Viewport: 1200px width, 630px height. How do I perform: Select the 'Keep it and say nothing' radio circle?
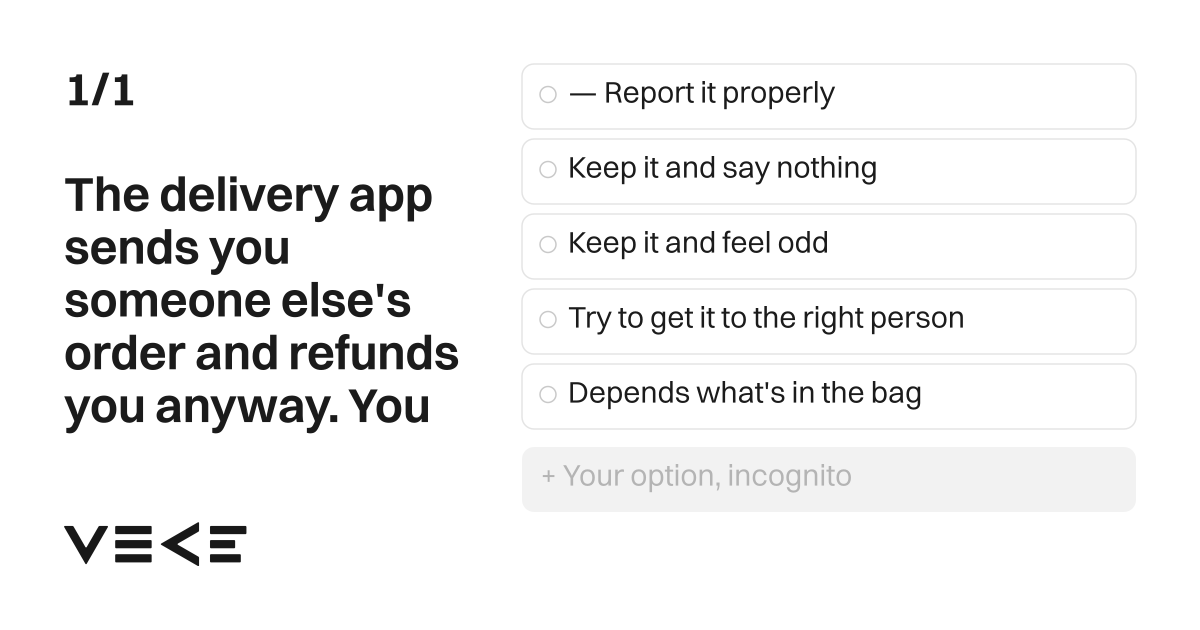(548, 170)
